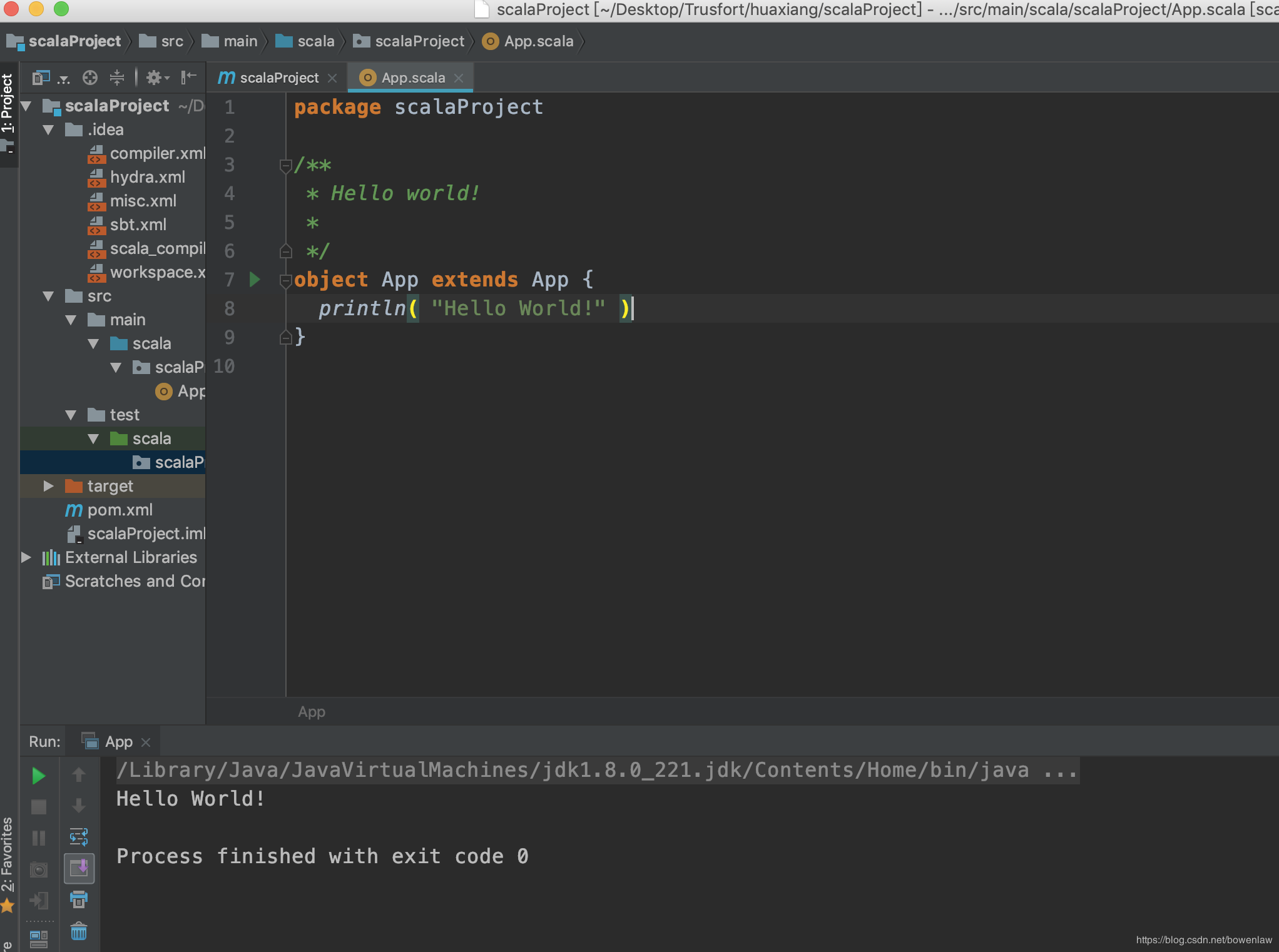
Task: Select scalaProject.iml file
Action: point(135,534)
